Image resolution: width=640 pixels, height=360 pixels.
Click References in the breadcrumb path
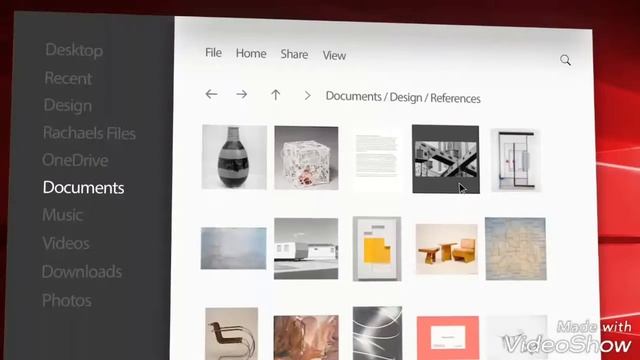pyautogui.click(x=455, y=98)
